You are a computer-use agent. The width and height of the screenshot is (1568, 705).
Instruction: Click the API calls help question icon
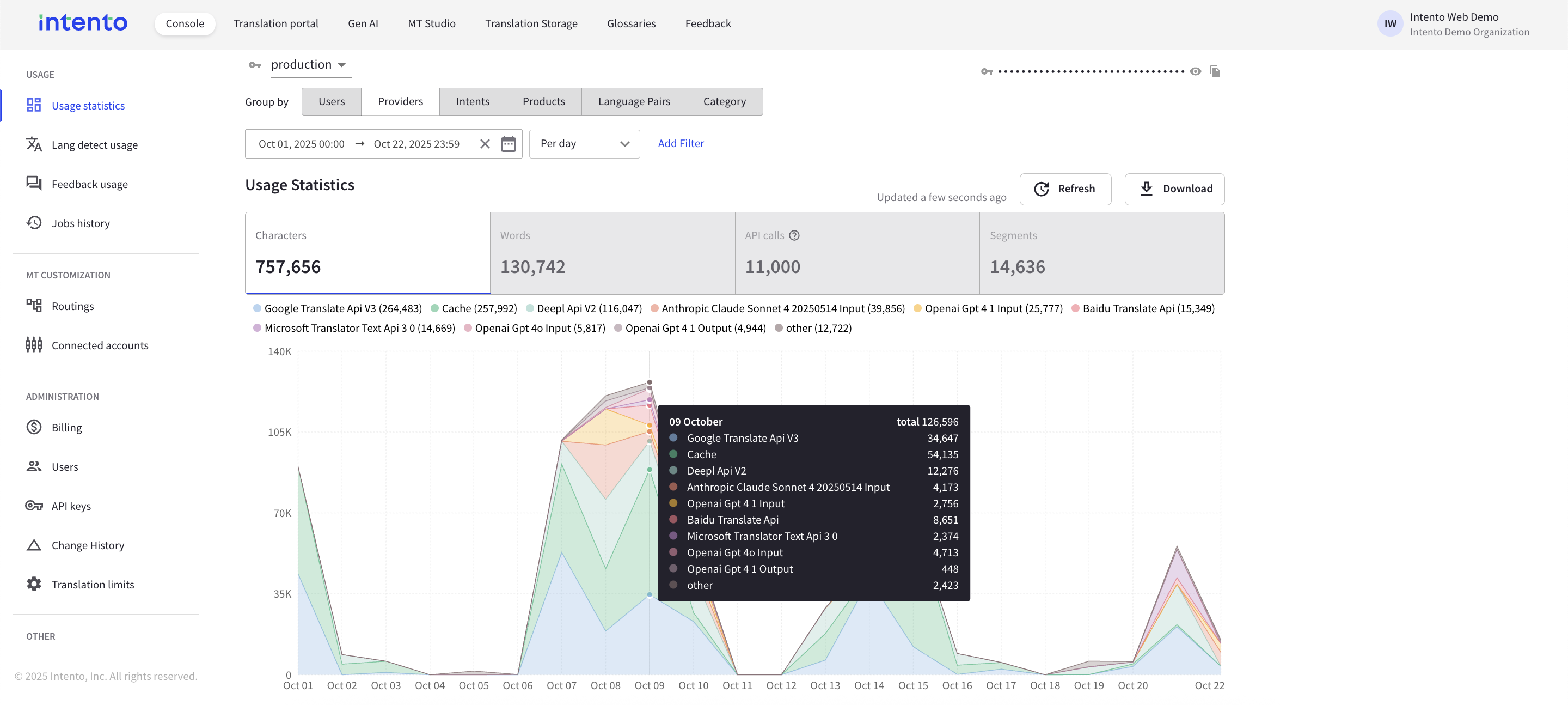point(794,235)
